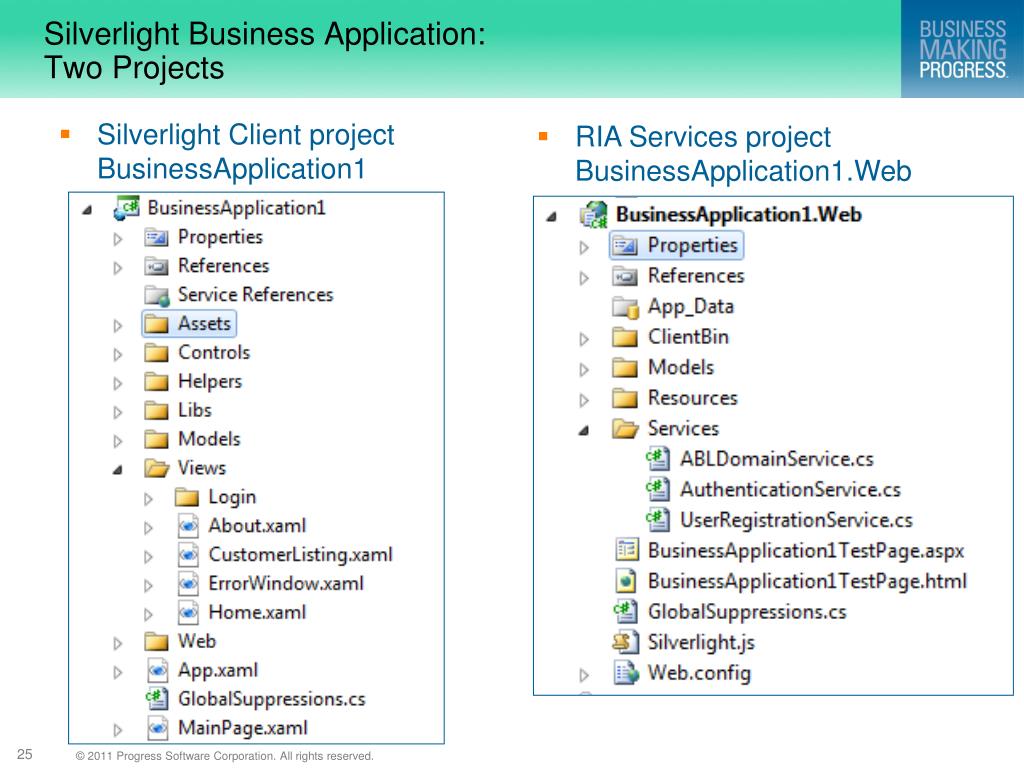The height and width of the screenshot is (768, 1024).
Task: Click the Progress Software copyright text
Action: (224, 756)
